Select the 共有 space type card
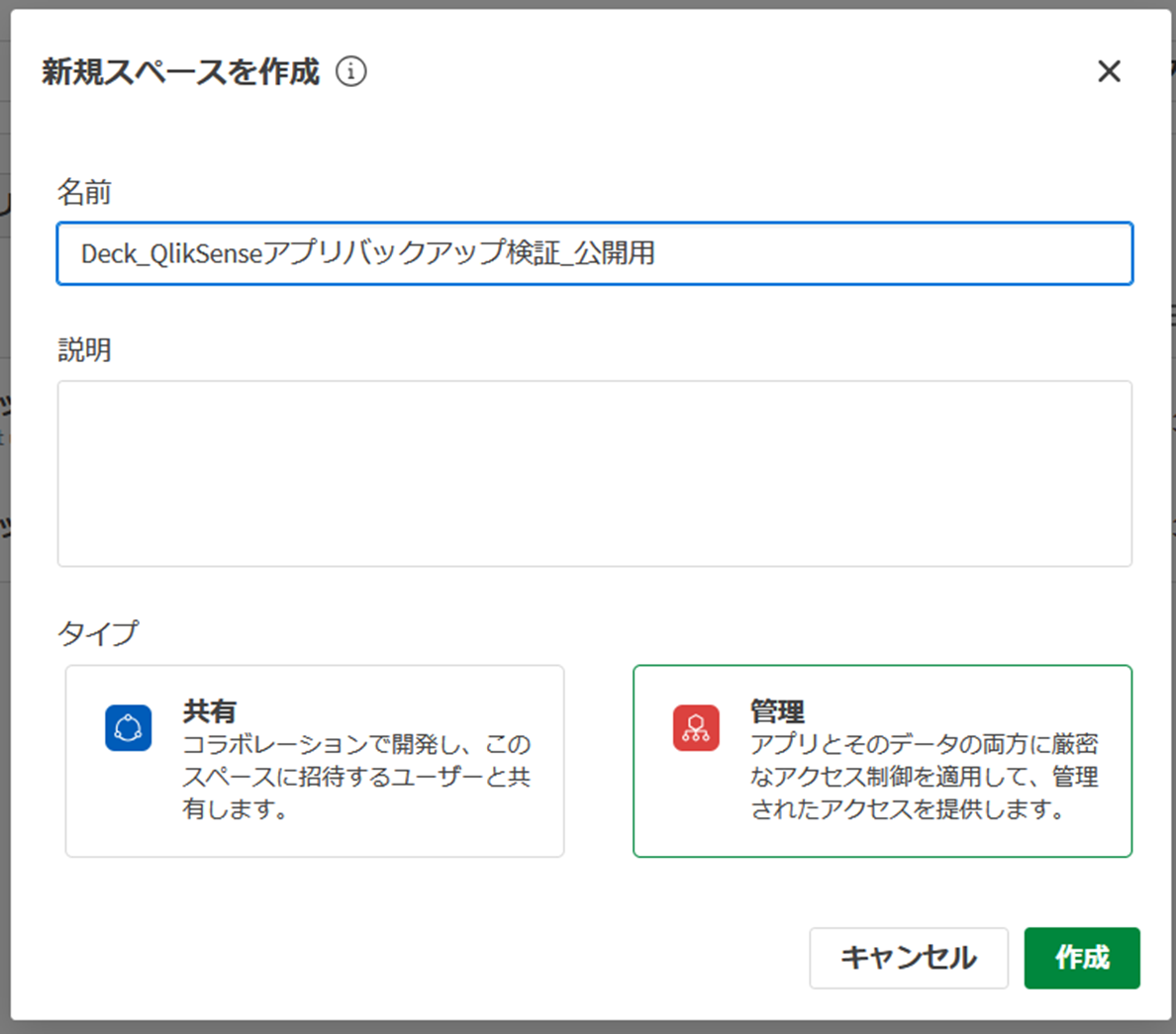This screenshot has width=1176, height=1034. [315, 761]
